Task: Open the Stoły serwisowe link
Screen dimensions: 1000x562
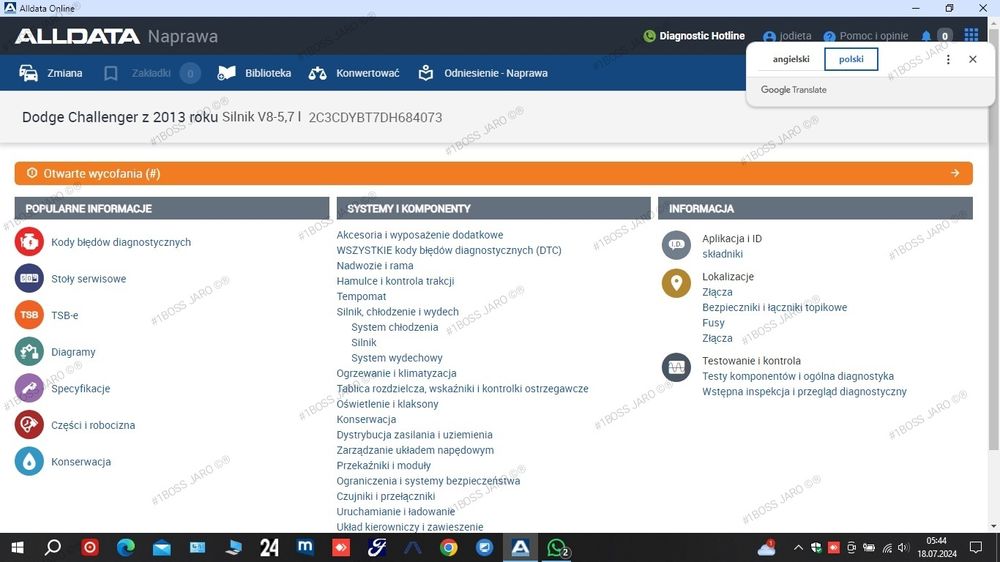Action: pyautogui.click(x=89, y=279)
